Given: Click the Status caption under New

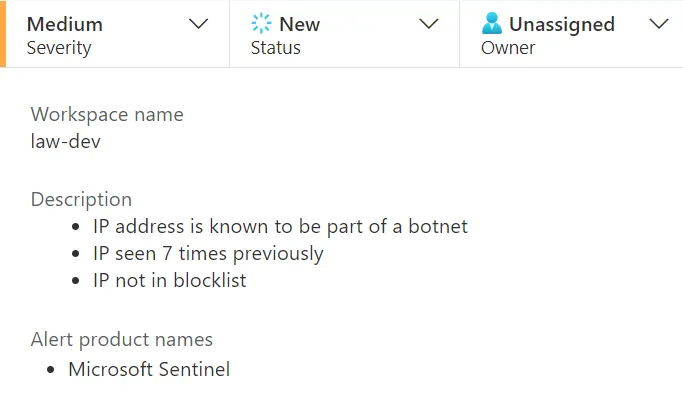Looking at the screenshot, I should 276,47.
